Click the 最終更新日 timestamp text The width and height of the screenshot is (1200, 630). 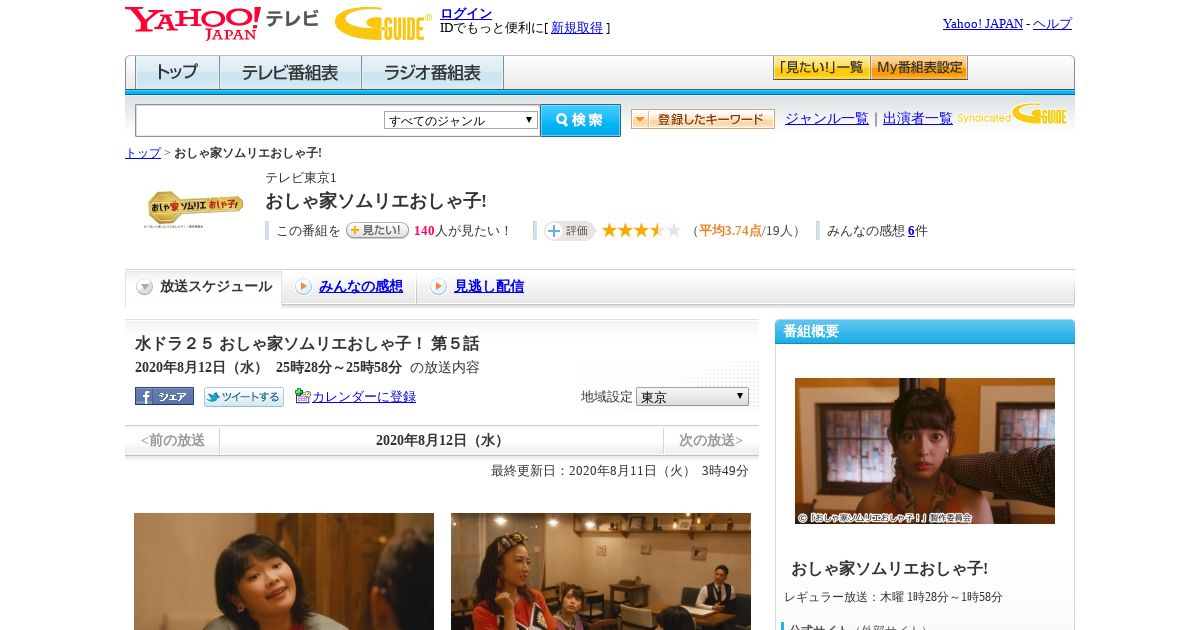pos(620,470)
